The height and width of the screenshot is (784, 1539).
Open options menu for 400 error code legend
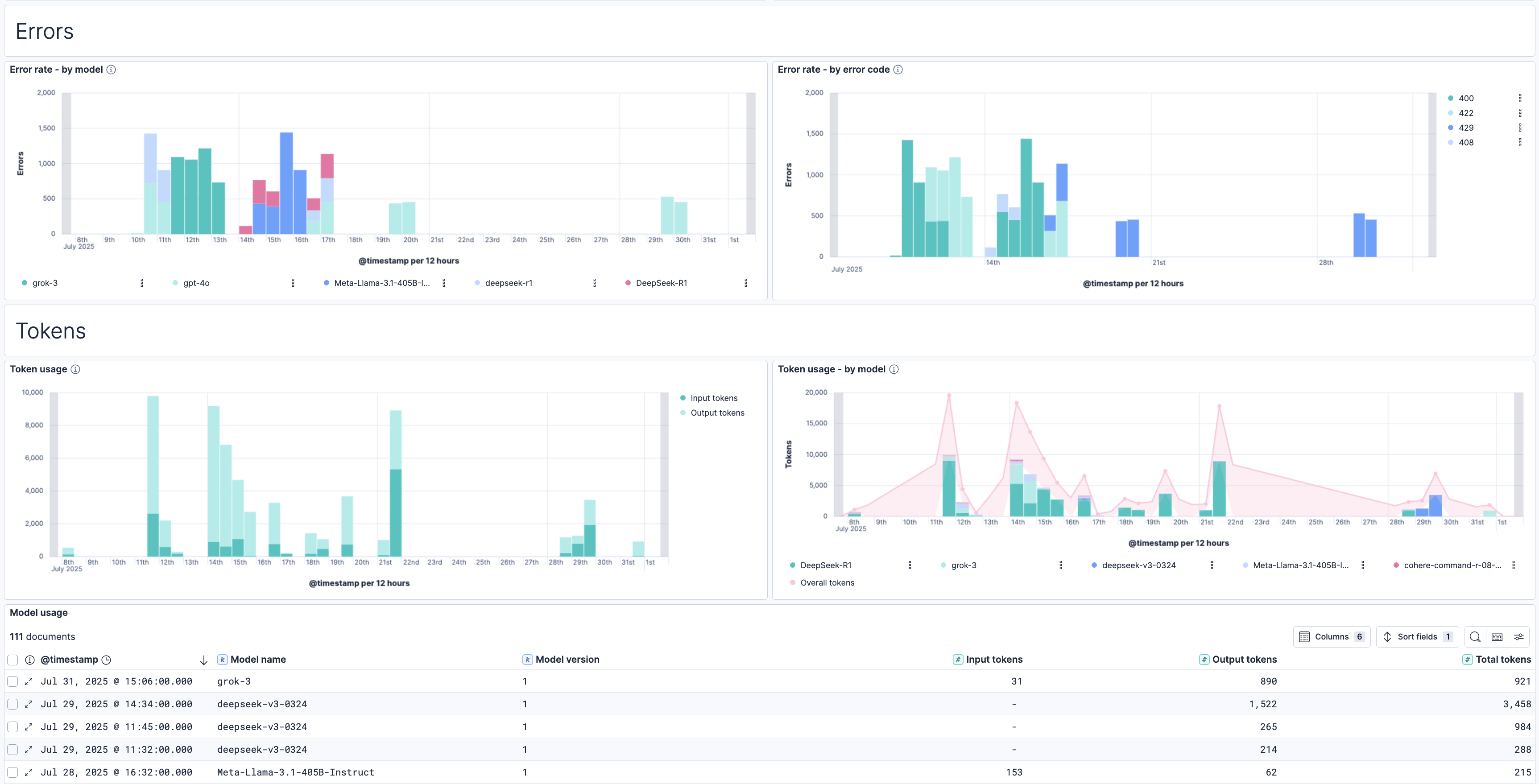point(1520,99)
